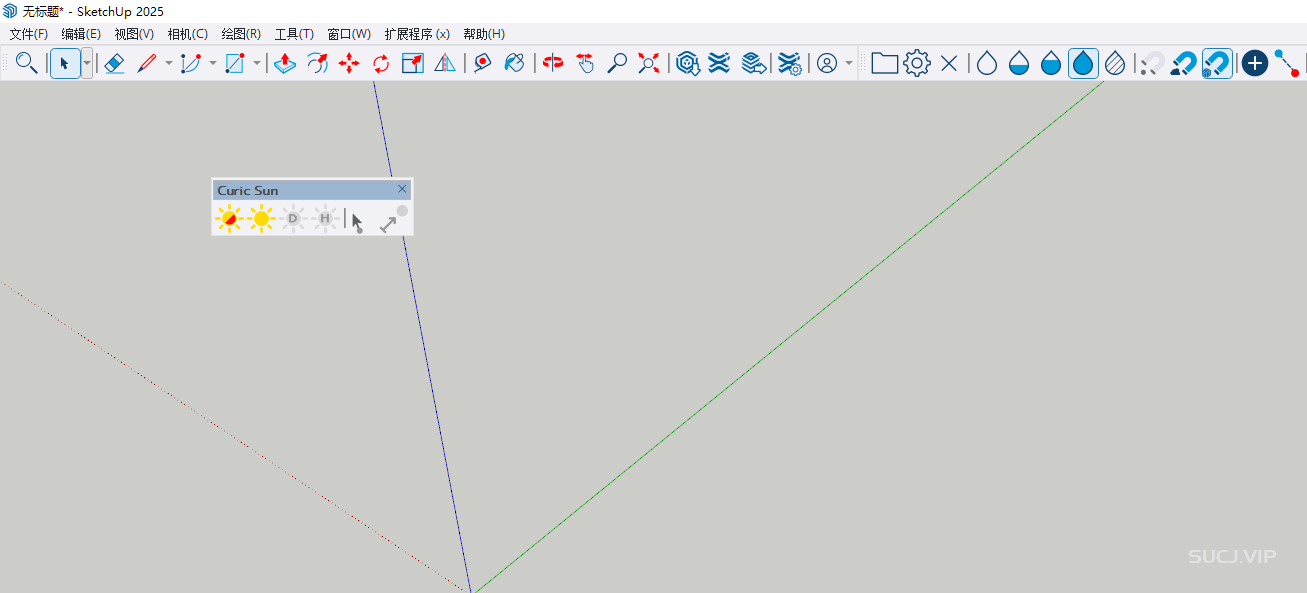Toggle the blue magnet with dots icon
The image size is (1307, 593).
click(1184, 63)
